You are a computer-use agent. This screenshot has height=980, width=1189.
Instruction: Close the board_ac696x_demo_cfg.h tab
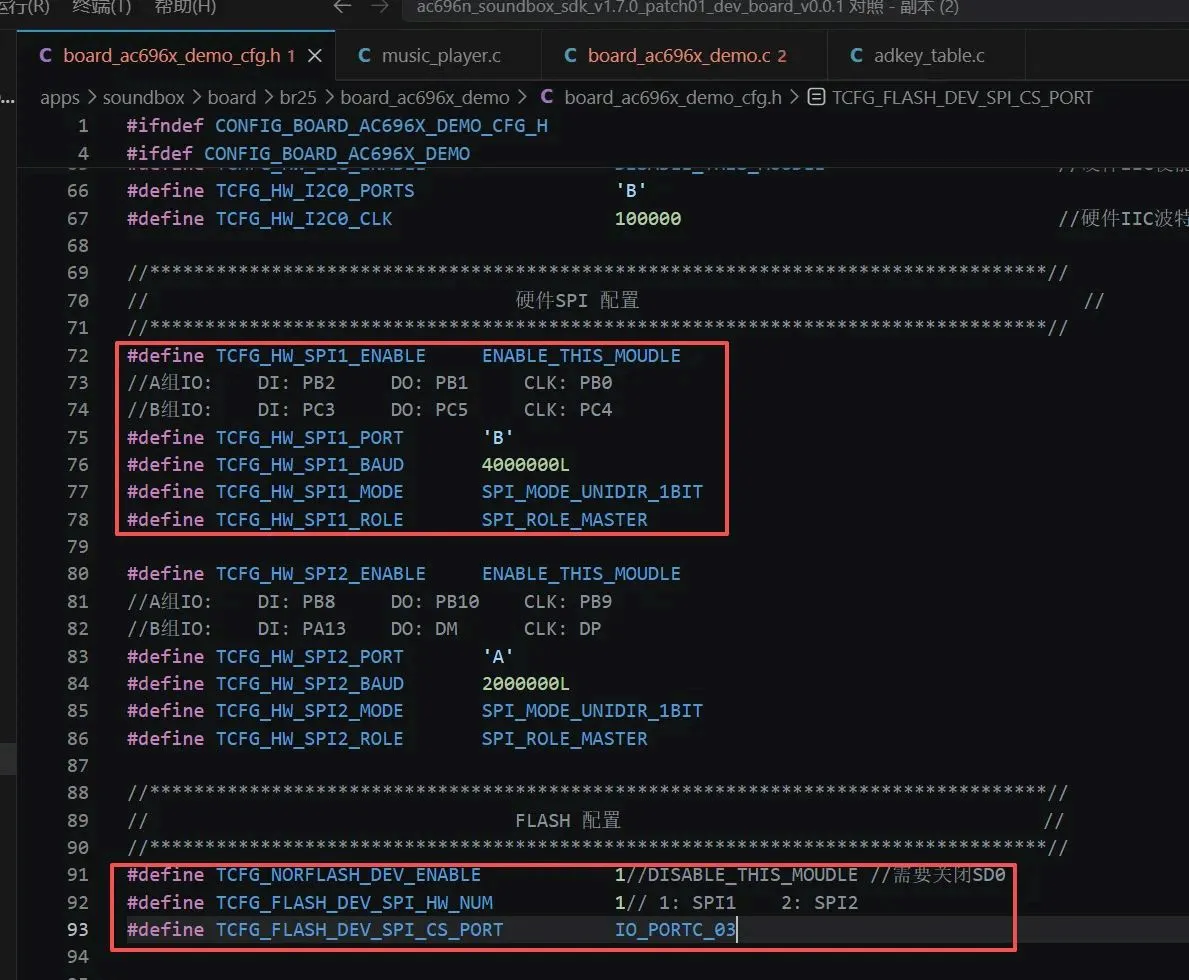(x=315, y=55)
